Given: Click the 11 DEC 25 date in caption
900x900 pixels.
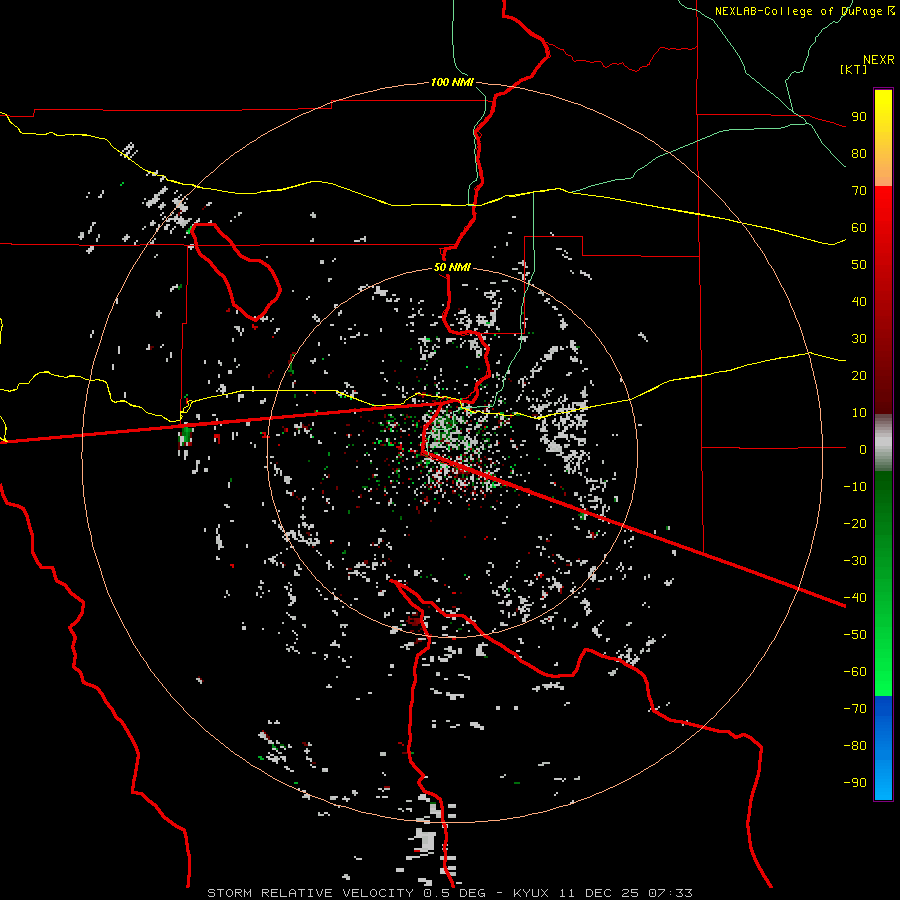Looking at the screenshot, I should pyautogui.click(x=600, y=893).
